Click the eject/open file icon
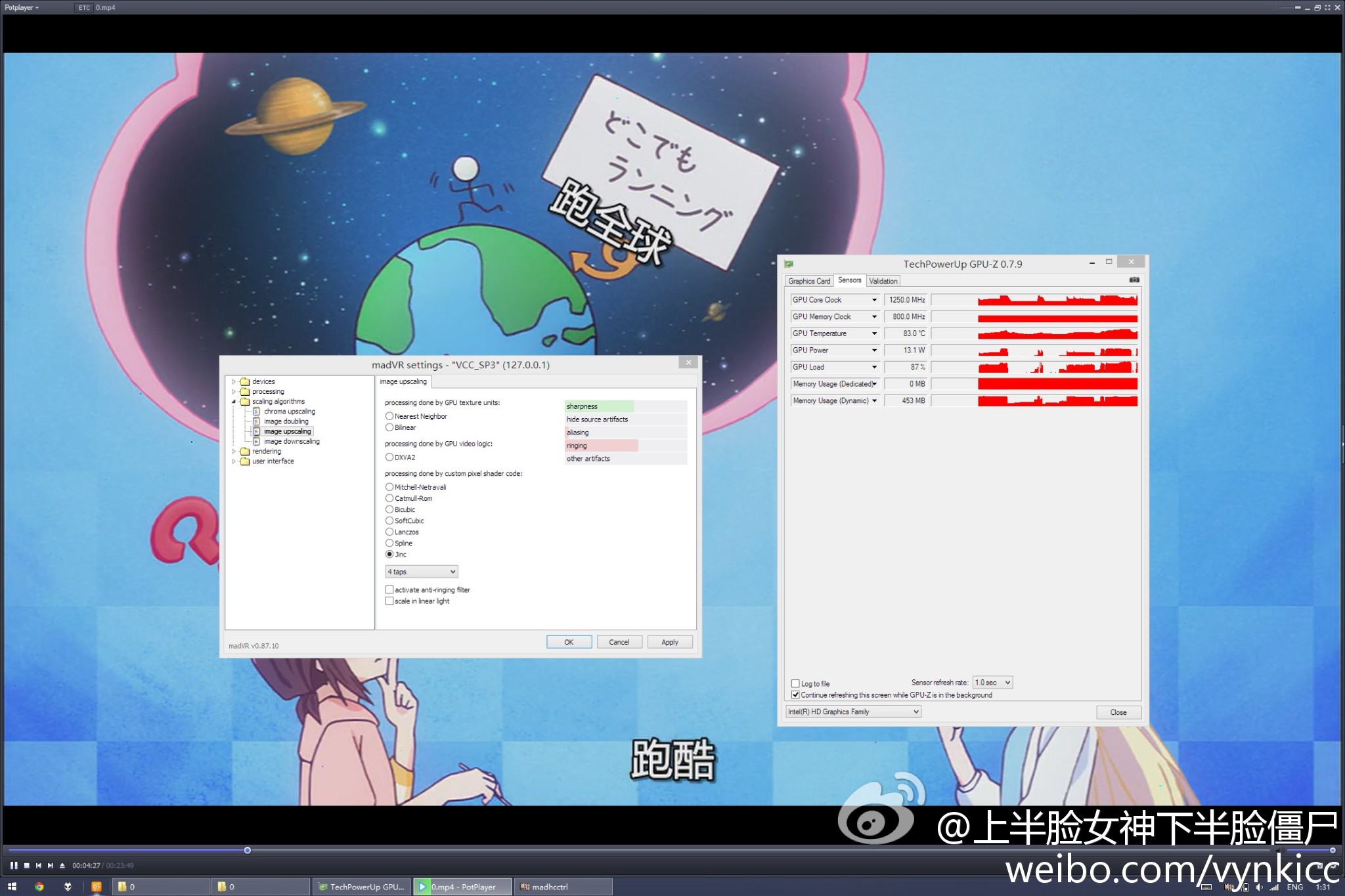1345x896 pixels. click(x=62, y=865)
